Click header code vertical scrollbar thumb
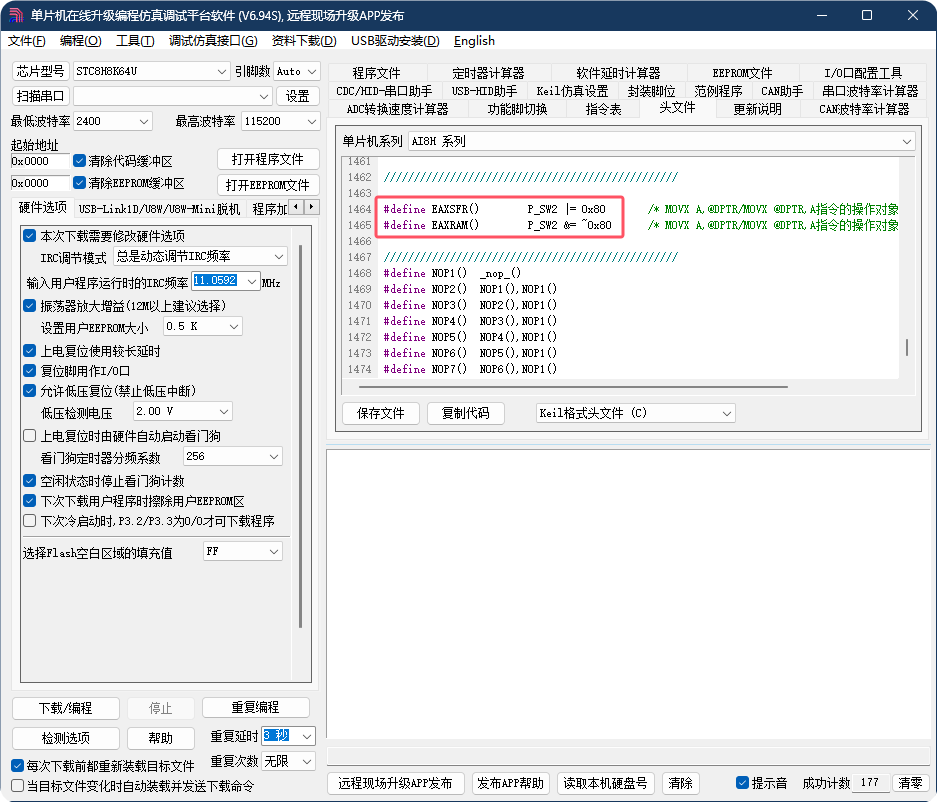This screenshot has width=937, height=802. pyautogui.click(x=907, y=347)
